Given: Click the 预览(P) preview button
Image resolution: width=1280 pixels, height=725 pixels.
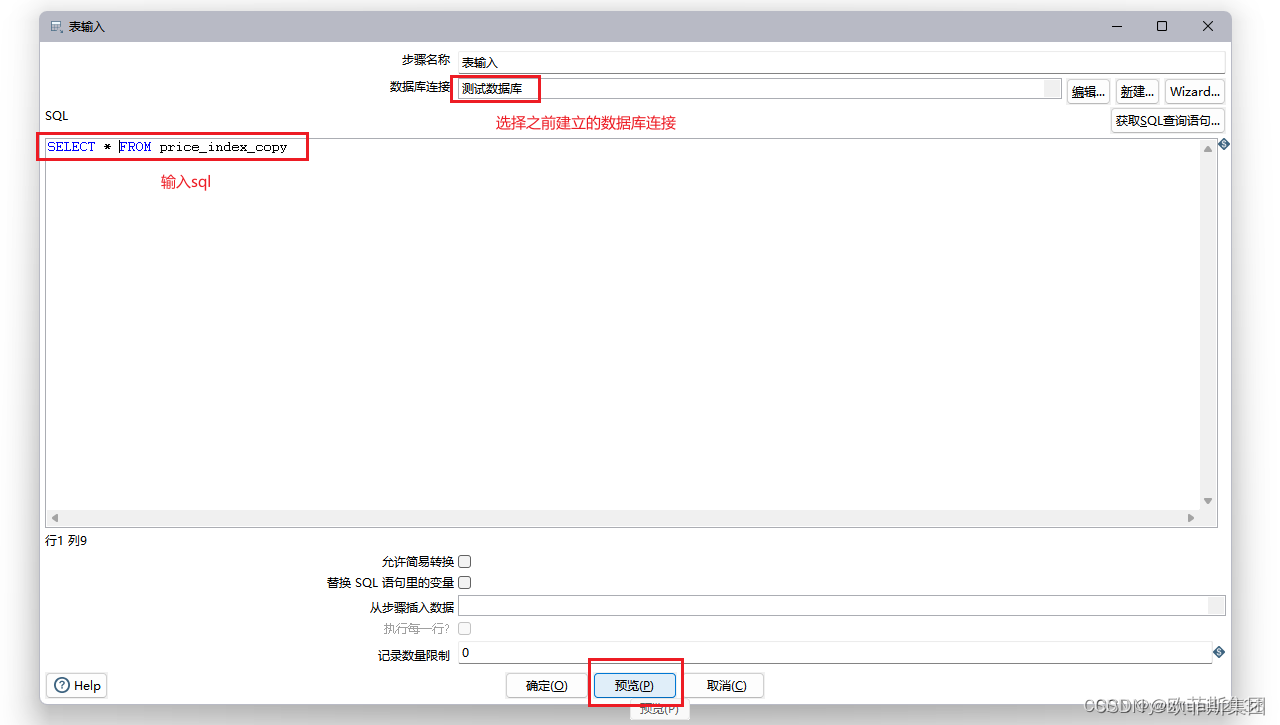Looking at the screenshot, I should coord(635,685).
